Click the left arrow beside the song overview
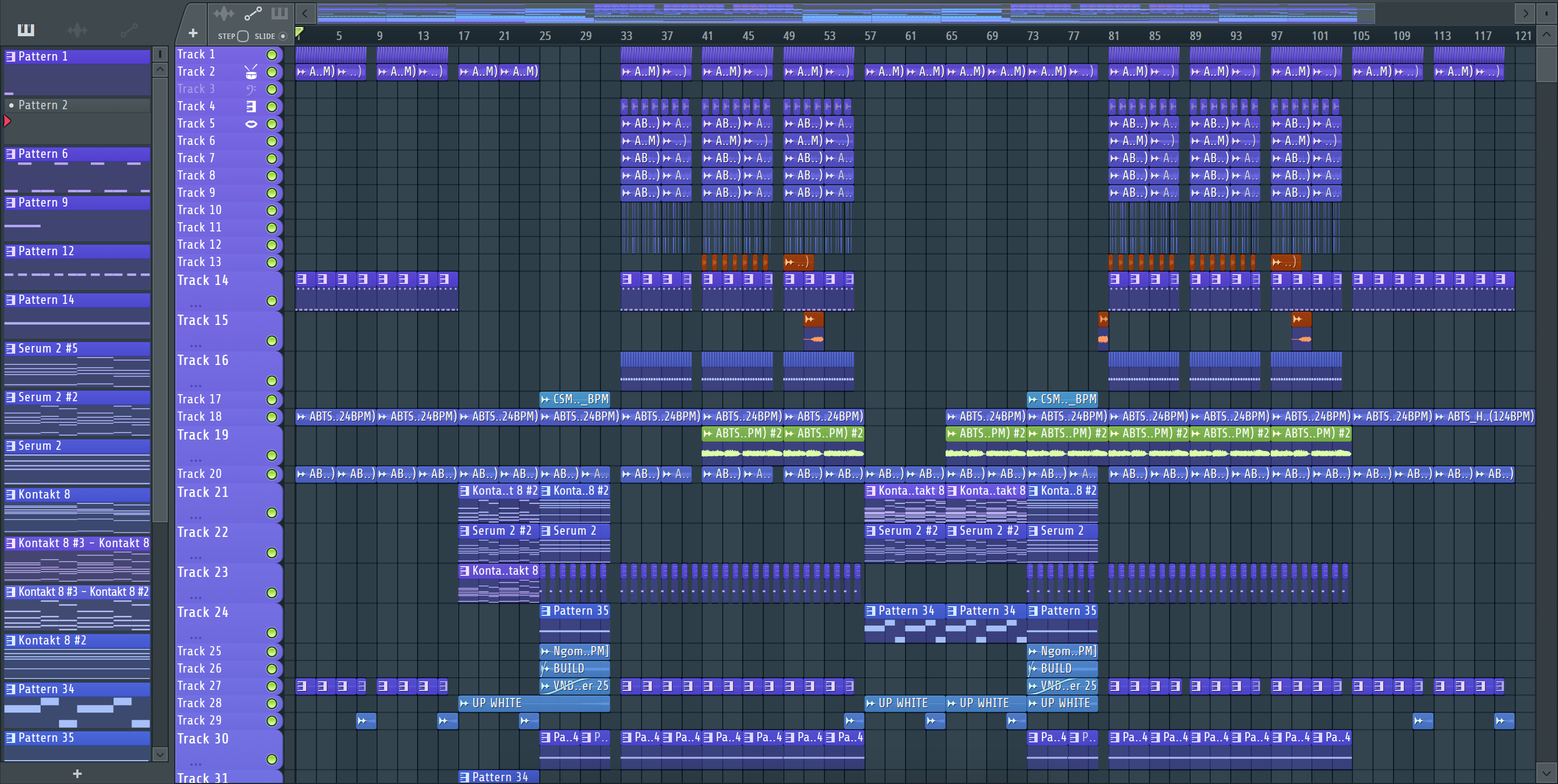The height and width of the screenshot is (784, 1558). click(306, 14)
